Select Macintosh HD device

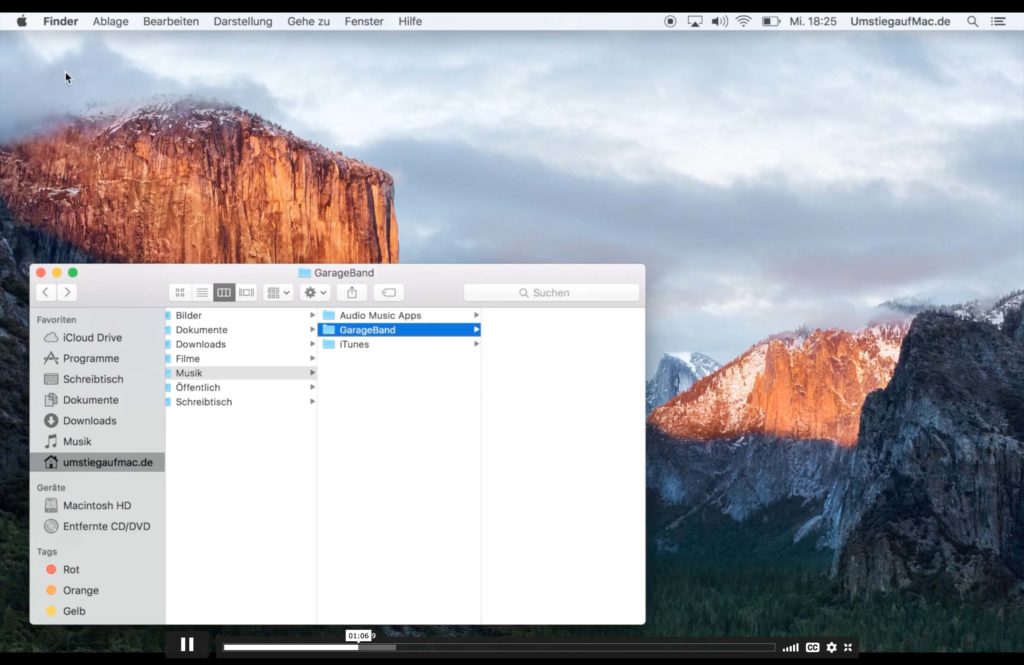97,506
